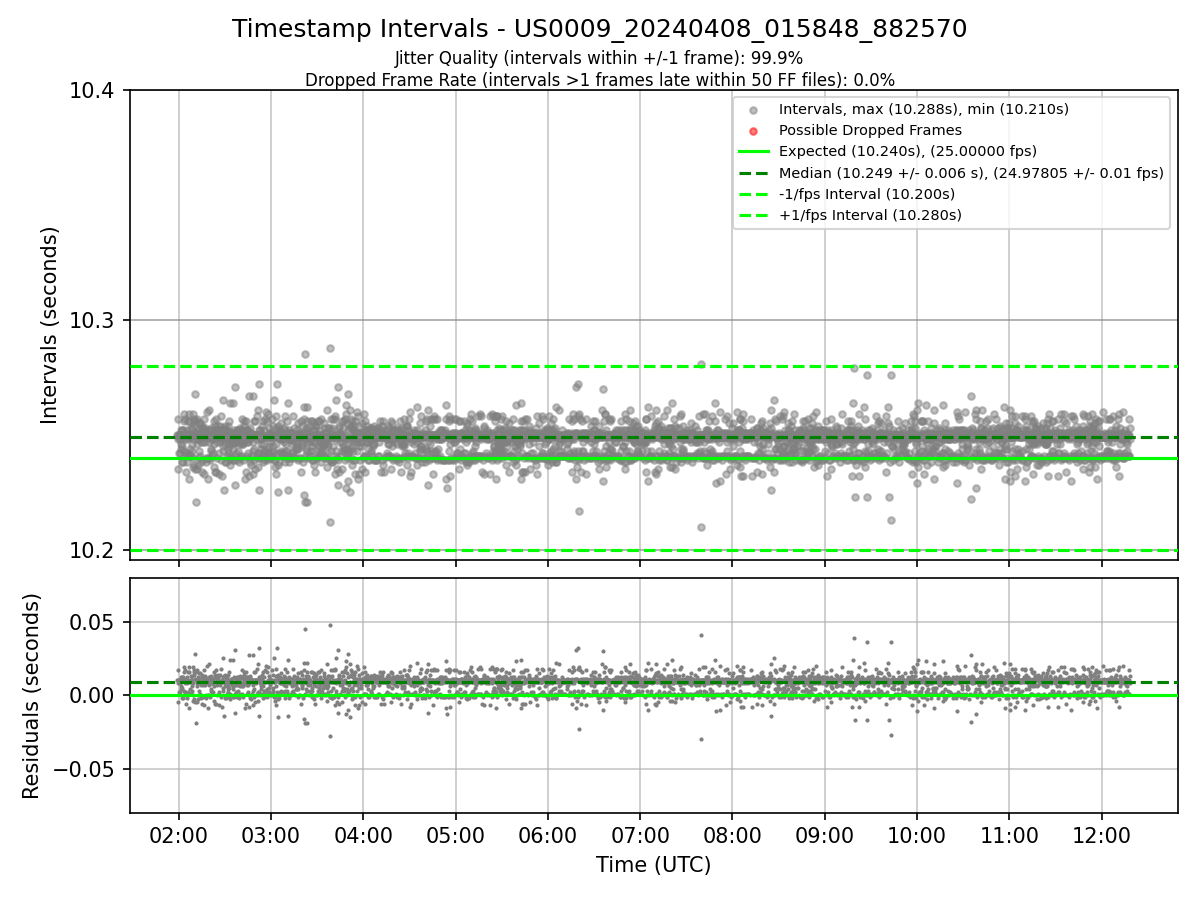Click the legend entry '-1/fps Interval (10.200s)'
Image resolution: width=1200 pixels, height=900 pixels.
(866, 194)
